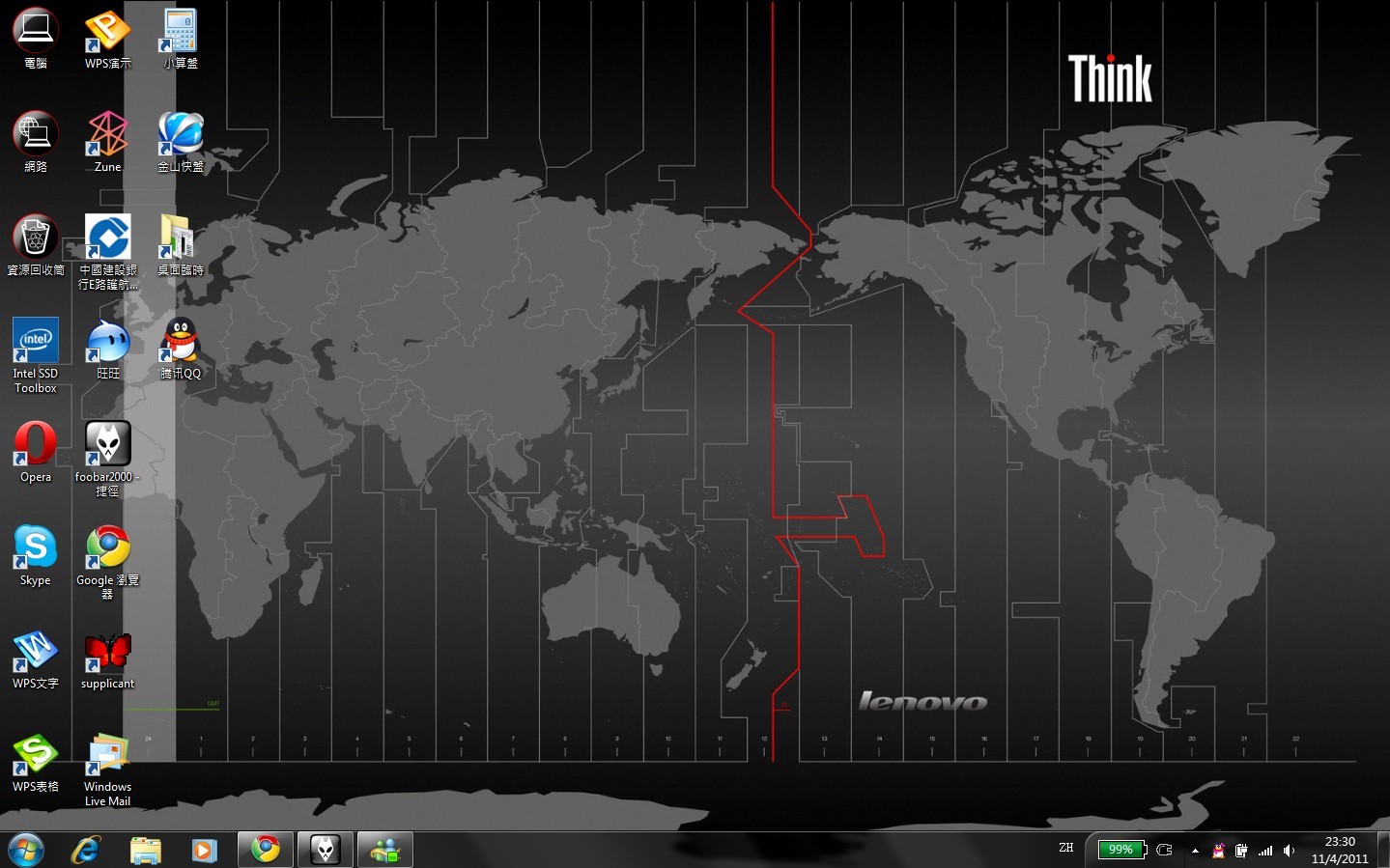
Task: Launch the Zune desktop shortcut
Action: (107, 142)
